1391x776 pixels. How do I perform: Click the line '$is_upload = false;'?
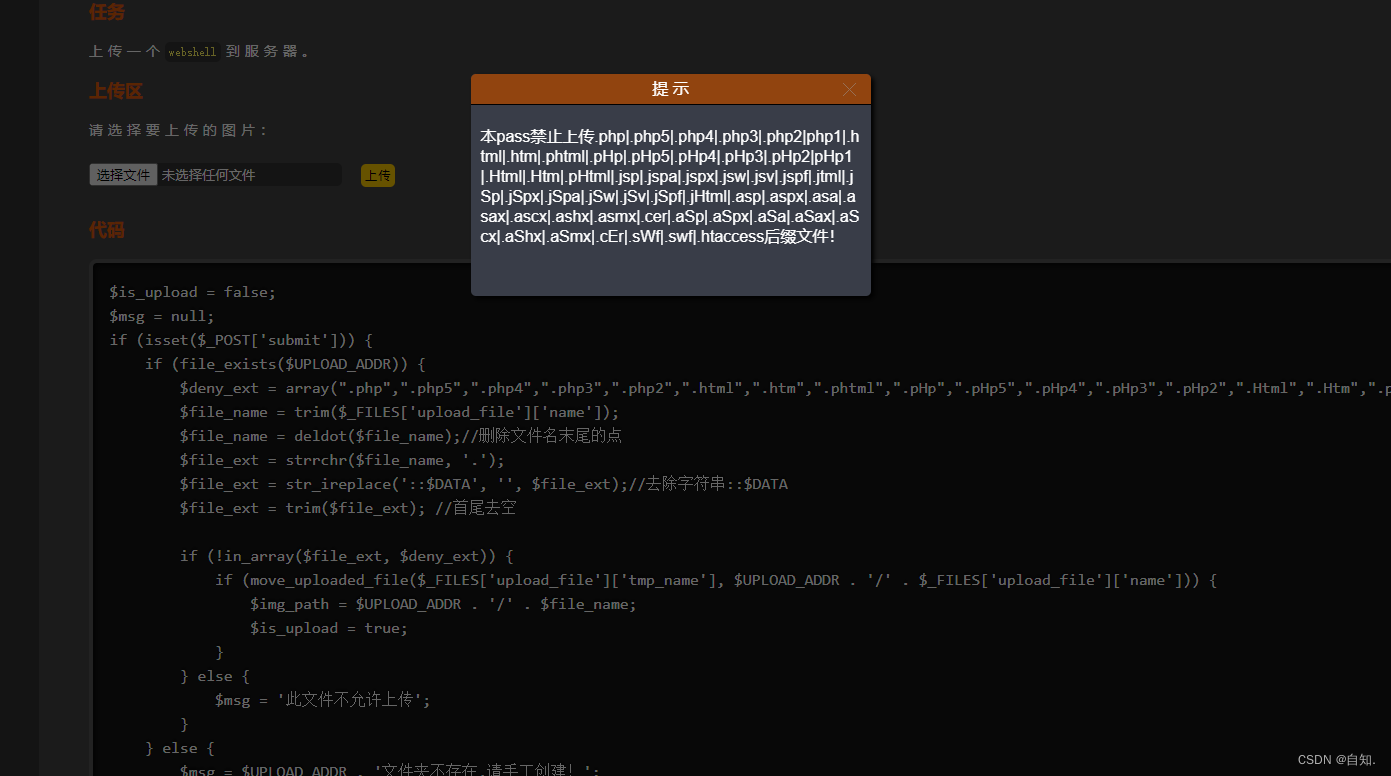pos(192,292)
